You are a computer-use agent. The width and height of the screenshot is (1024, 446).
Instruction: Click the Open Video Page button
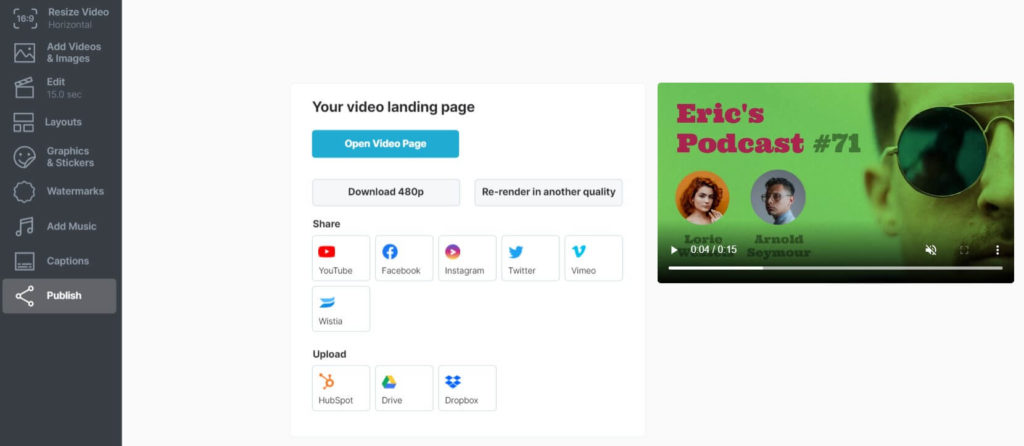385,144
